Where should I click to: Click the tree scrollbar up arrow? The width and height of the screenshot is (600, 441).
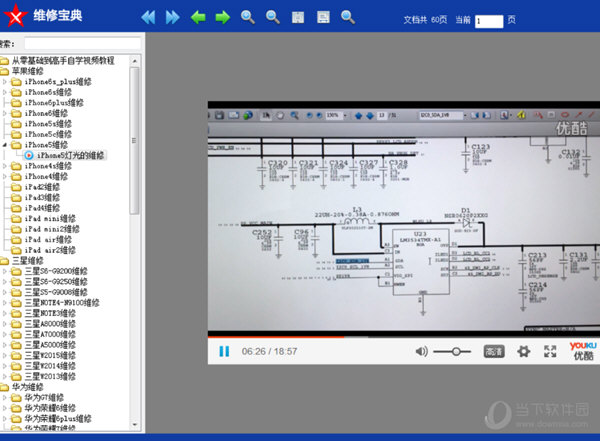pyautogui.click(x=135, y=61)
